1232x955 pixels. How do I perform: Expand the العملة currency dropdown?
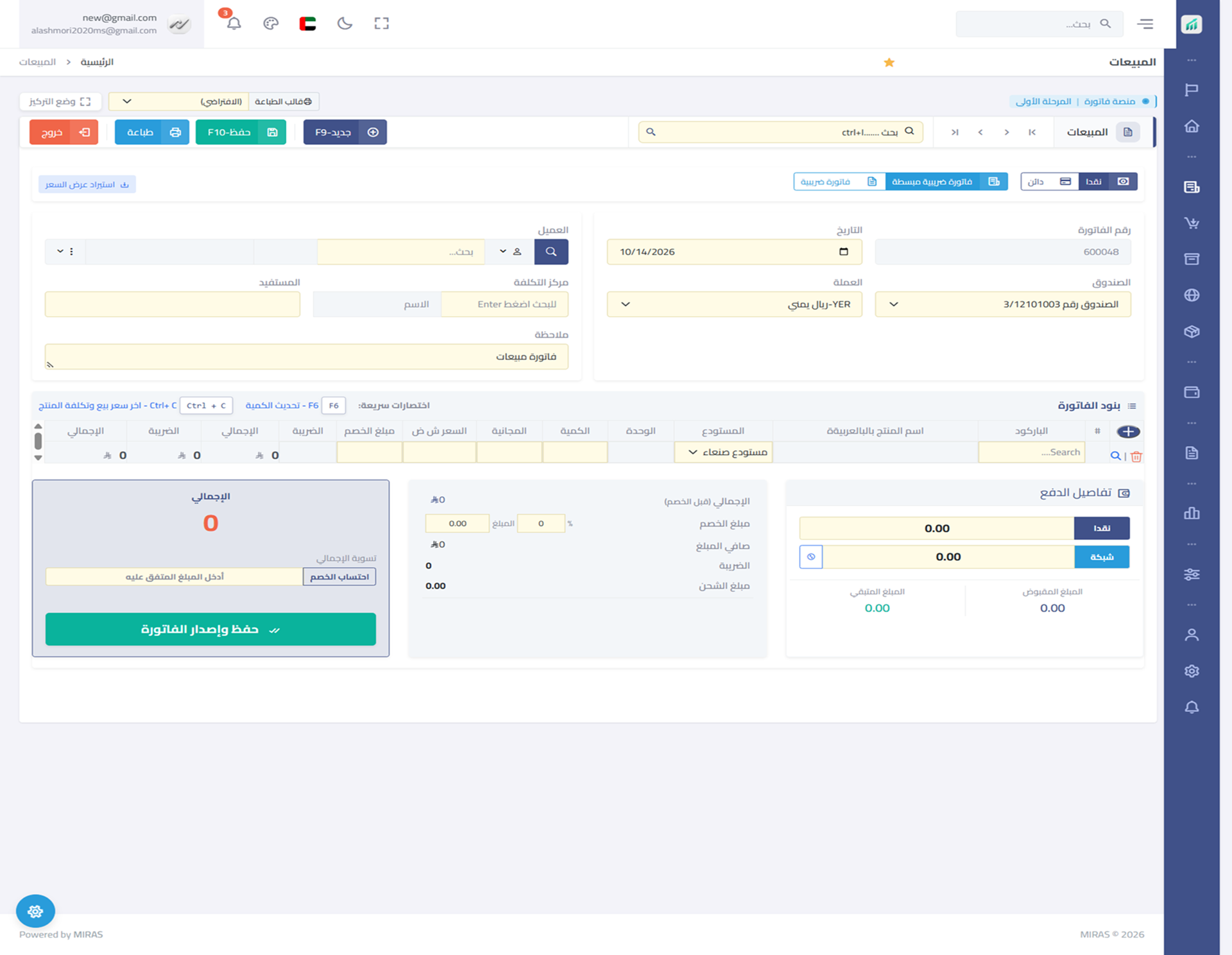tap(734, 304)
